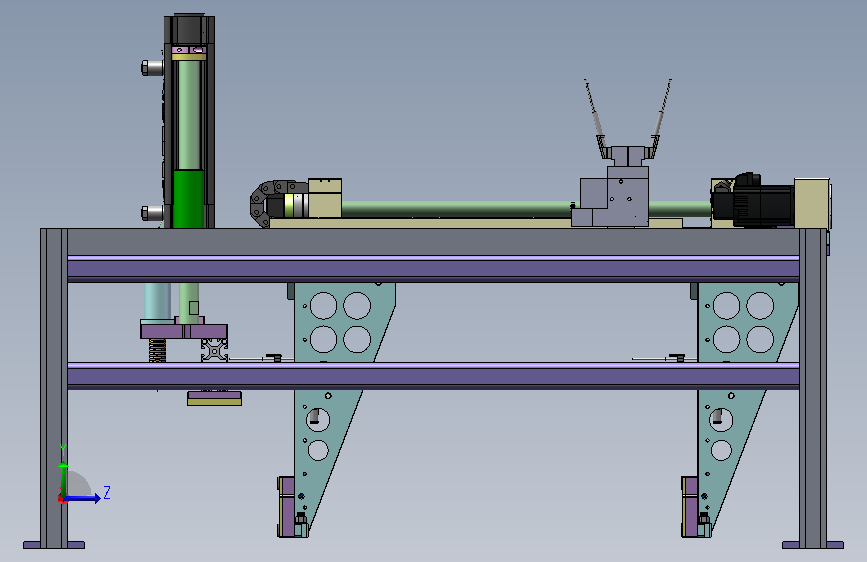
Task: Pick the light-blue cylinder under the table
Action: [x=157, y=301]
